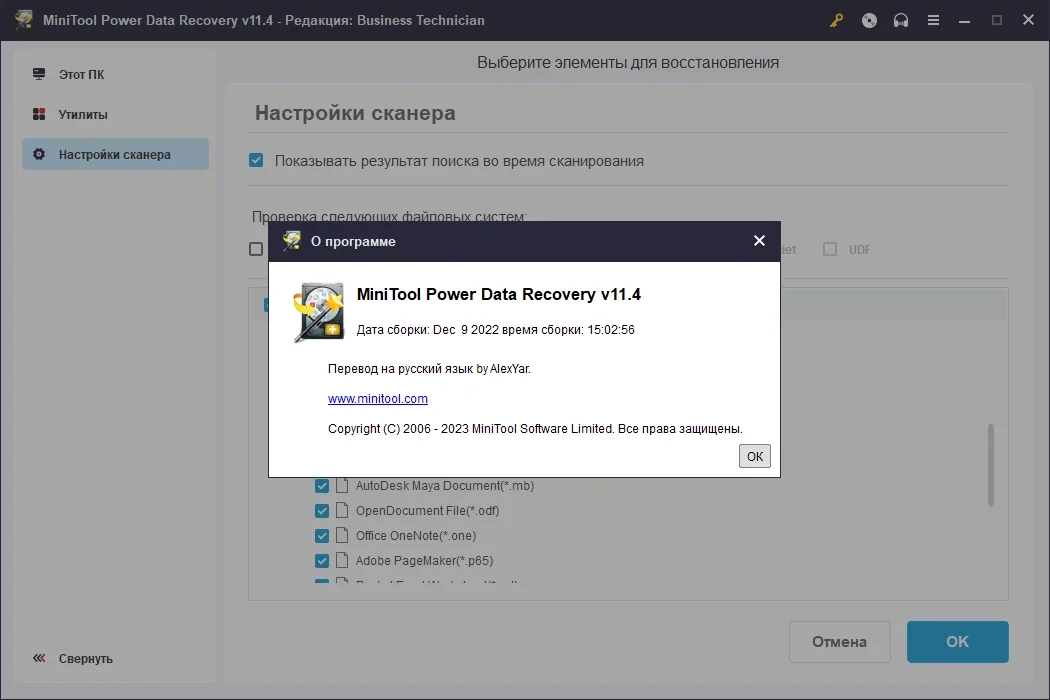Click the file icon beside OpenDocument File
This screenshot has width=1050, height=700.
pyautogui.click(x=342, y=510)
